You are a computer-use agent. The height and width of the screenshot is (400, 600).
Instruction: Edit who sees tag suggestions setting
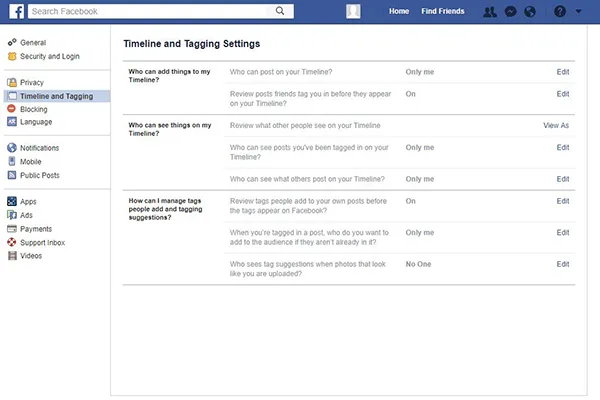click(562, 264)
